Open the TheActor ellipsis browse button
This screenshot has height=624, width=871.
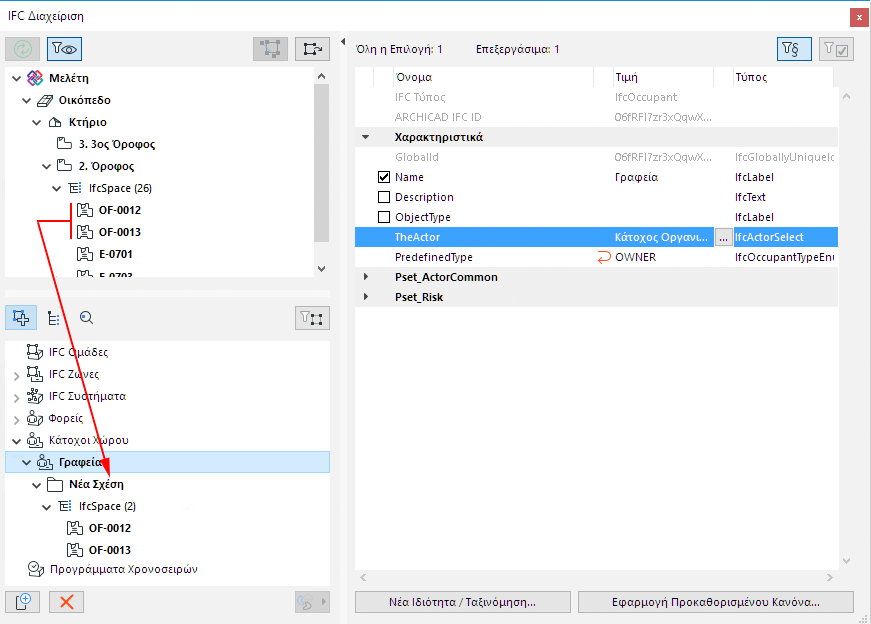(723, 237)
